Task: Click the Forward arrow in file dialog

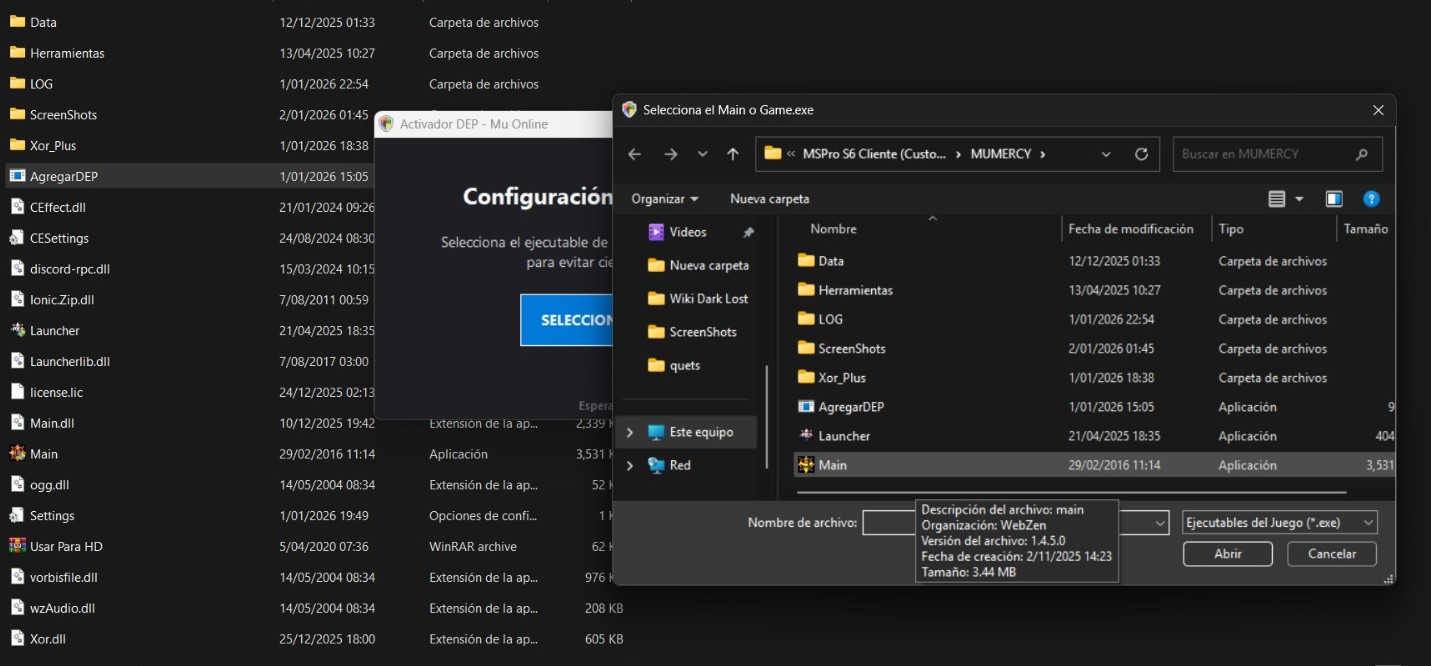Action: (670, 154)
